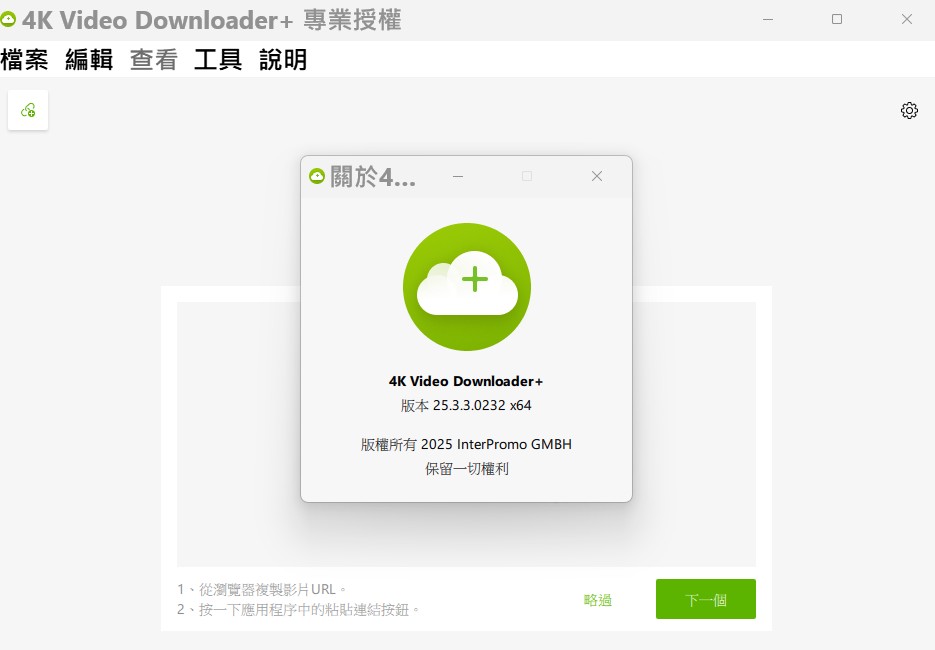This screenshot has width=935, height=650.
Task: Minimize the main 4K Video Downloader+ window
Action: [768, 19]
